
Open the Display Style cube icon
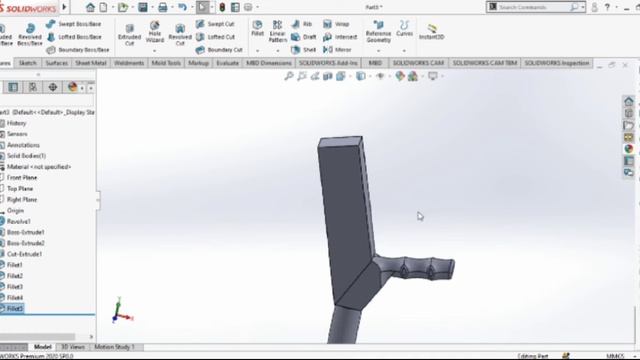(x=360, y=76)
